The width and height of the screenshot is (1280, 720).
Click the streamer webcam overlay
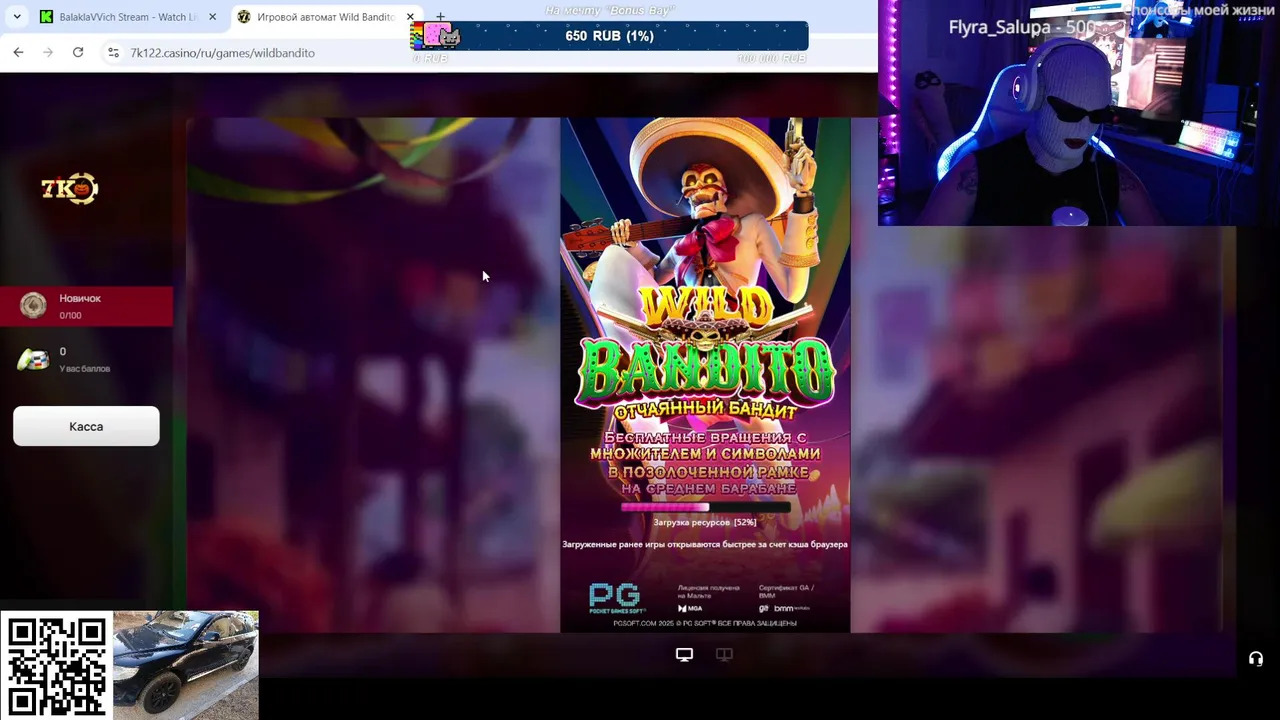click(1079, 113)
